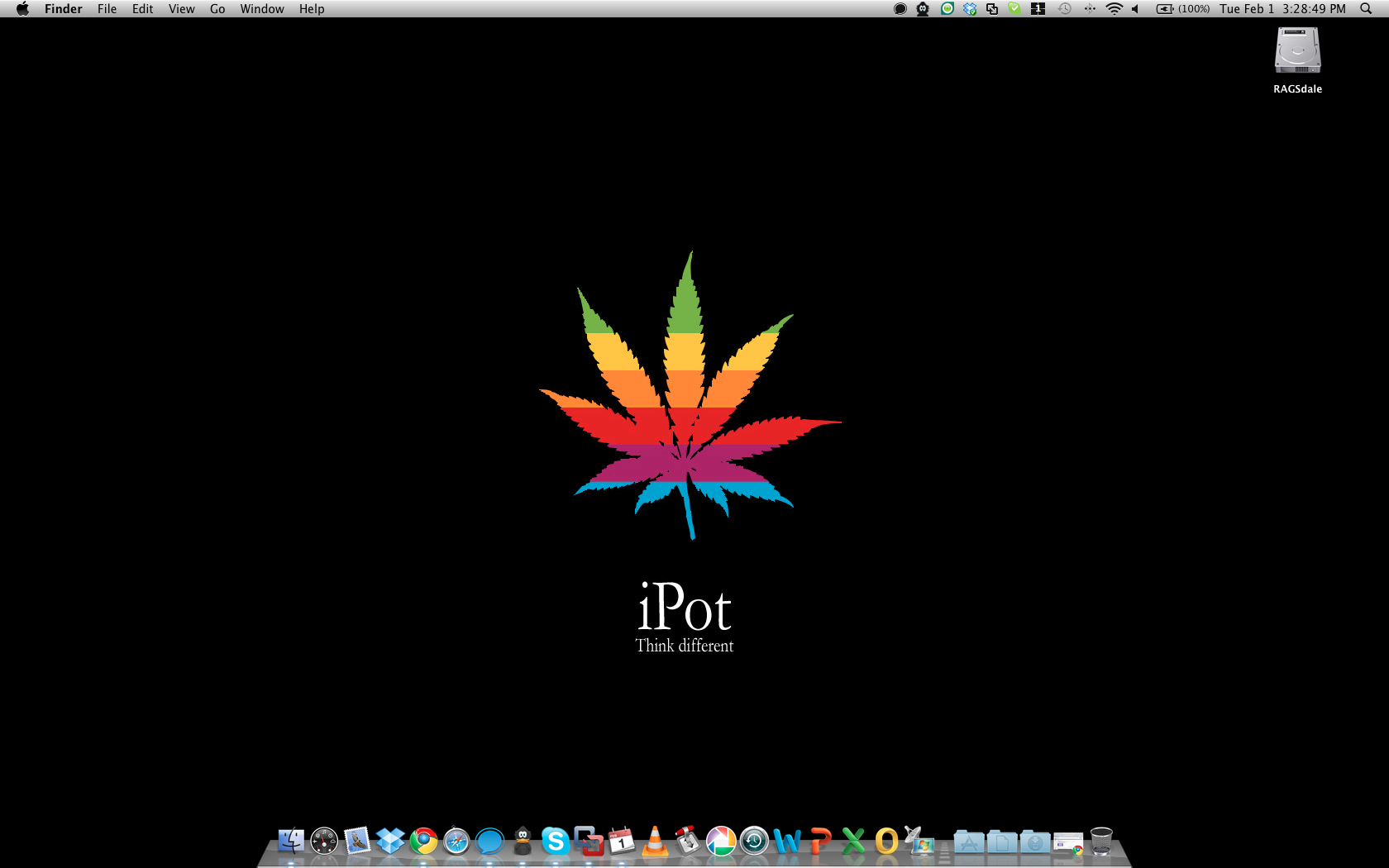
Task: Open VMware Fusion icon in the Dock
Action: [589, 842]
